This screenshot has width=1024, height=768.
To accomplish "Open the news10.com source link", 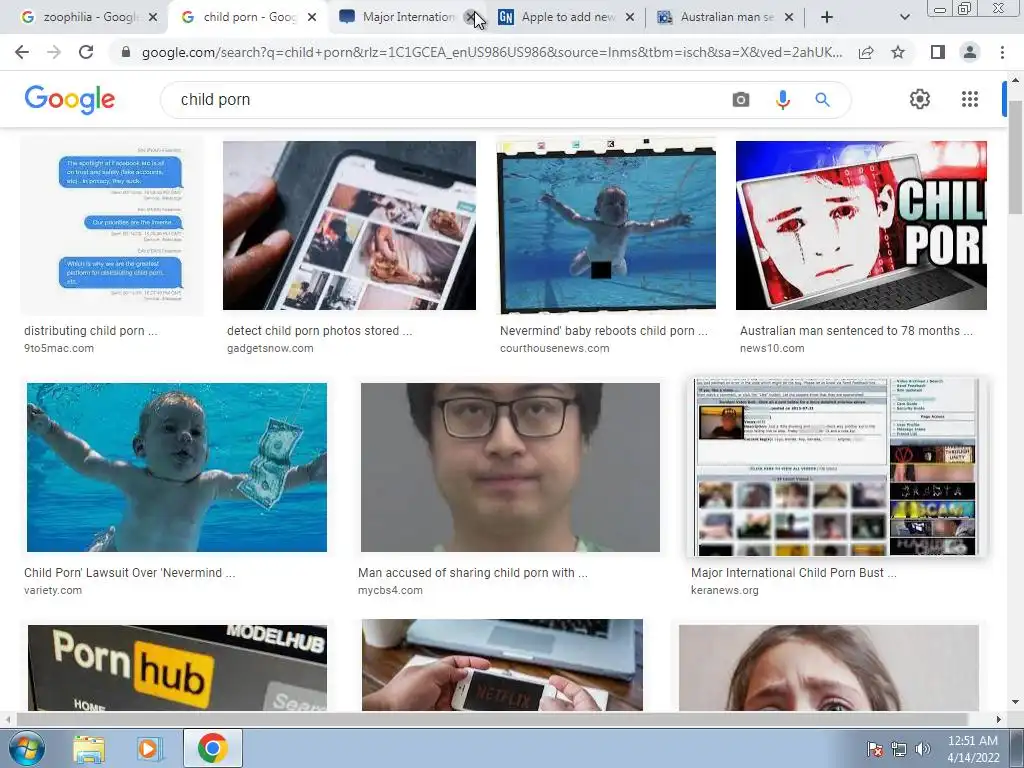I will click(x=772, y=348).
